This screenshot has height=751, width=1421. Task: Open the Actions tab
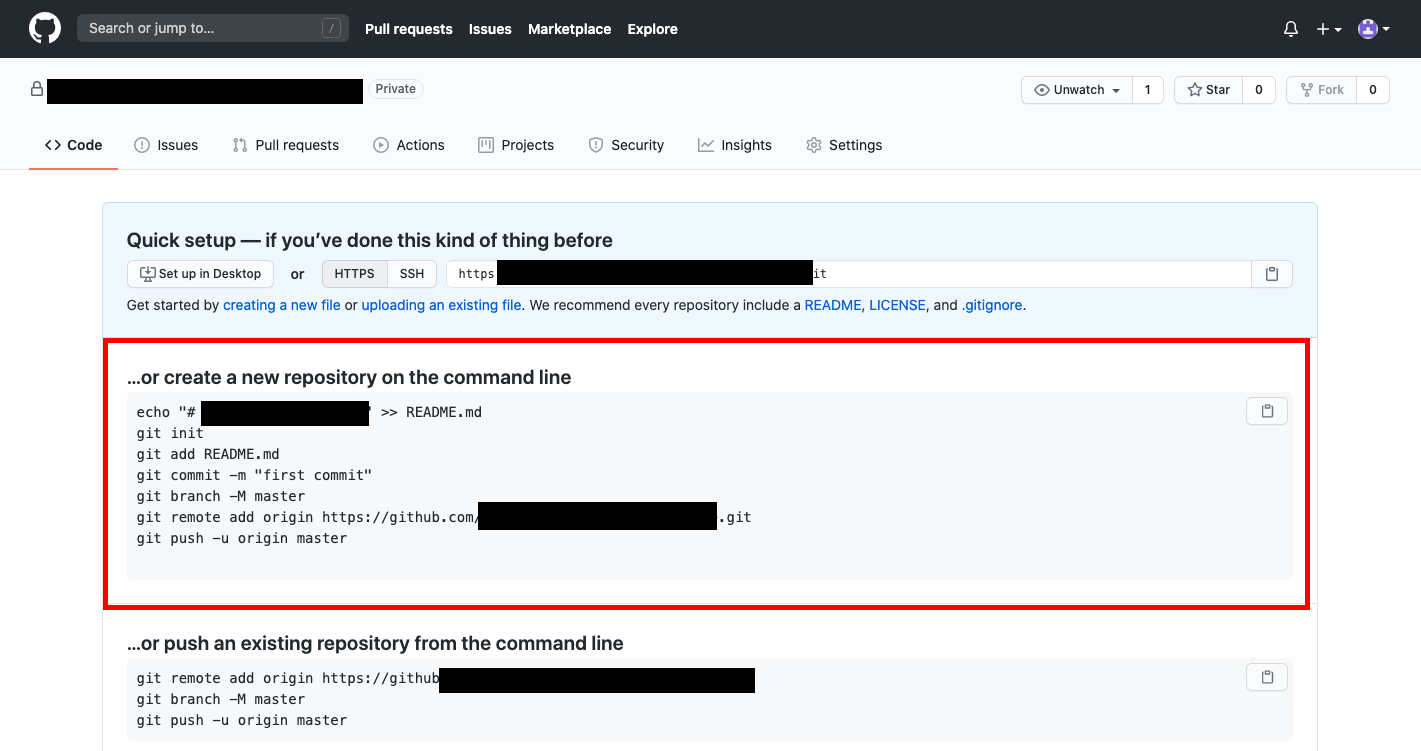coord(408,145)
